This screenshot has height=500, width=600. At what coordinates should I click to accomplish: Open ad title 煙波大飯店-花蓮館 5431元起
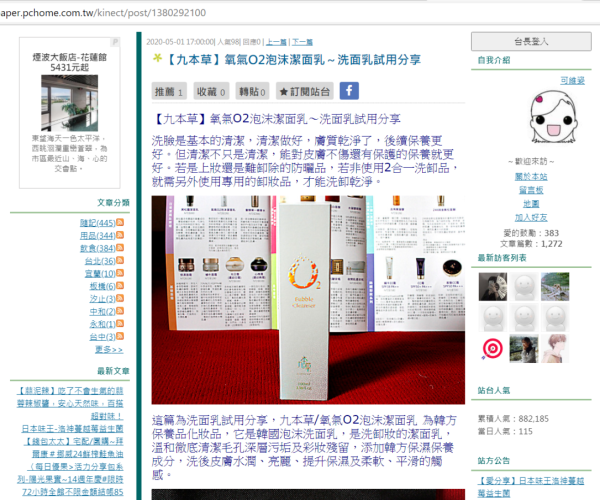(69, 62)
